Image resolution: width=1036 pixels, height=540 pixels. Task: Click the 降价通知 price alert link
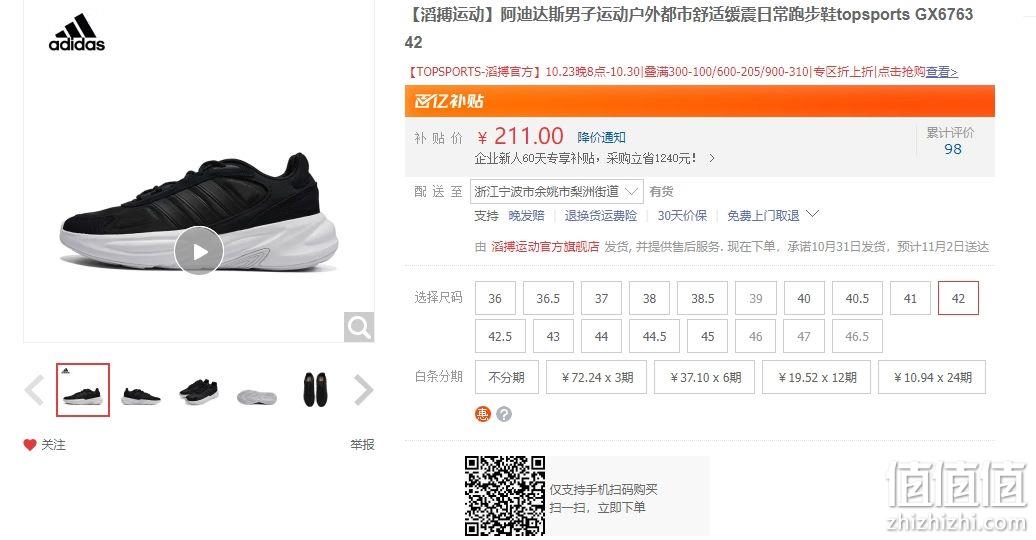click(601, 137)
